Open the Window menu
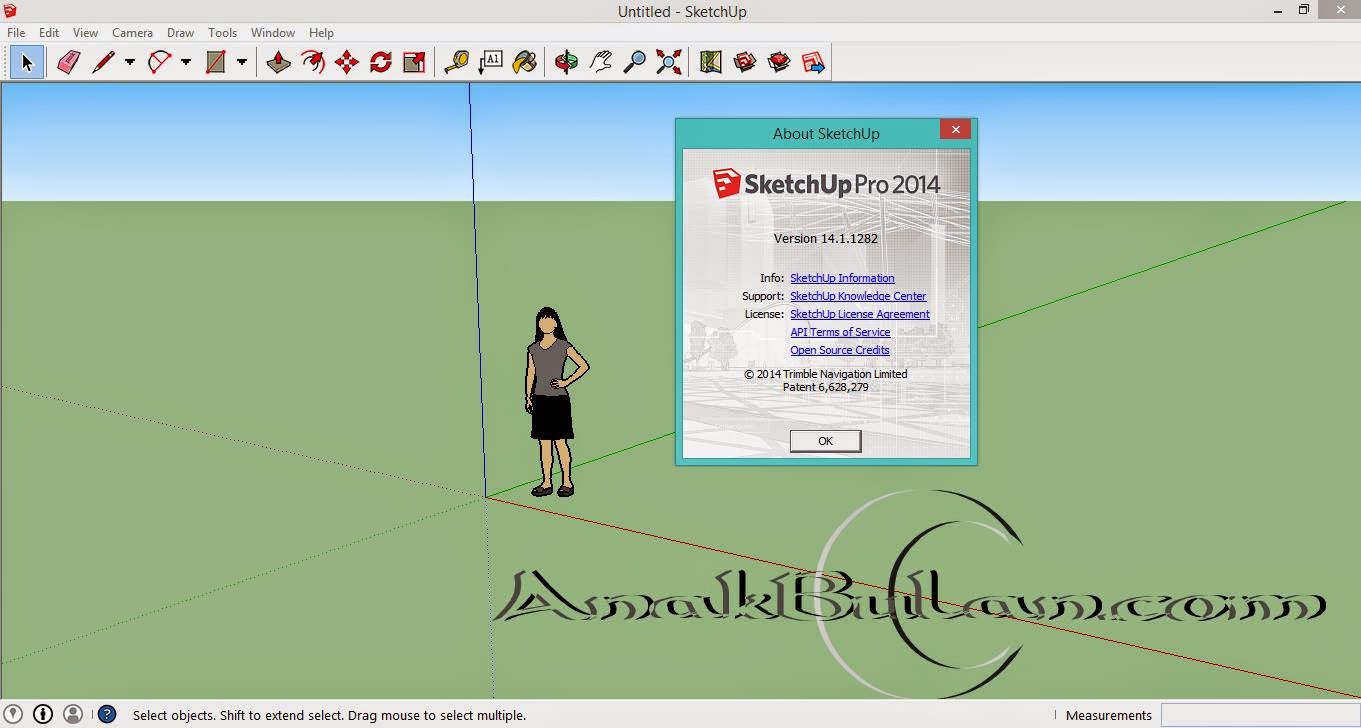The height and width of the screenshot is (728, 1361). pyautogui.click(x=273, y=33)
